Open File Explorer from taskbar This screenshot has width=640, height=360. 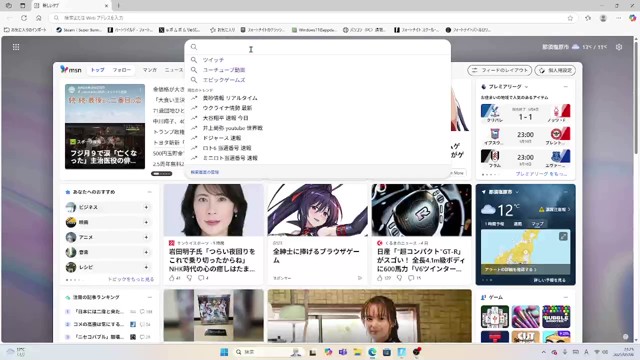click(x=358, y=352)
